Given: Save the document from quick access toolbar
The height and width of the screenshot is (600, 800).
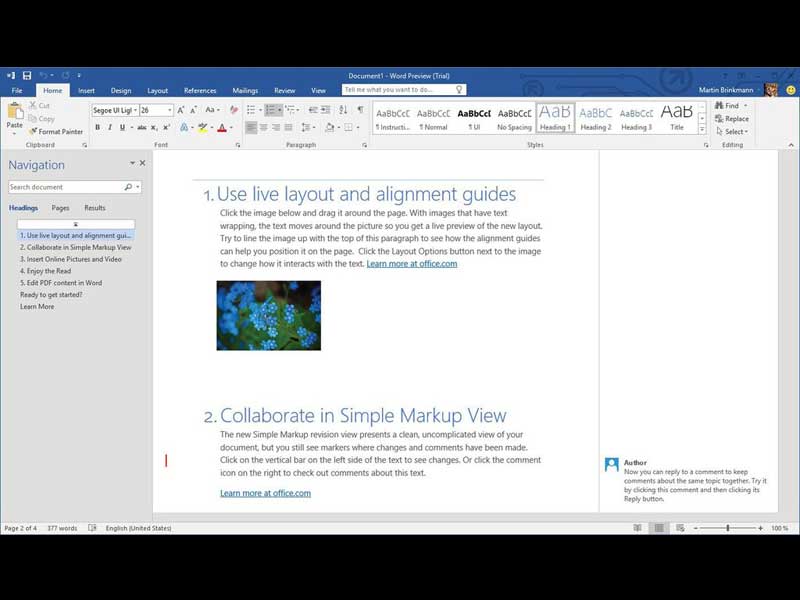Looking at the screenshot, I should (x=27, y=76).
